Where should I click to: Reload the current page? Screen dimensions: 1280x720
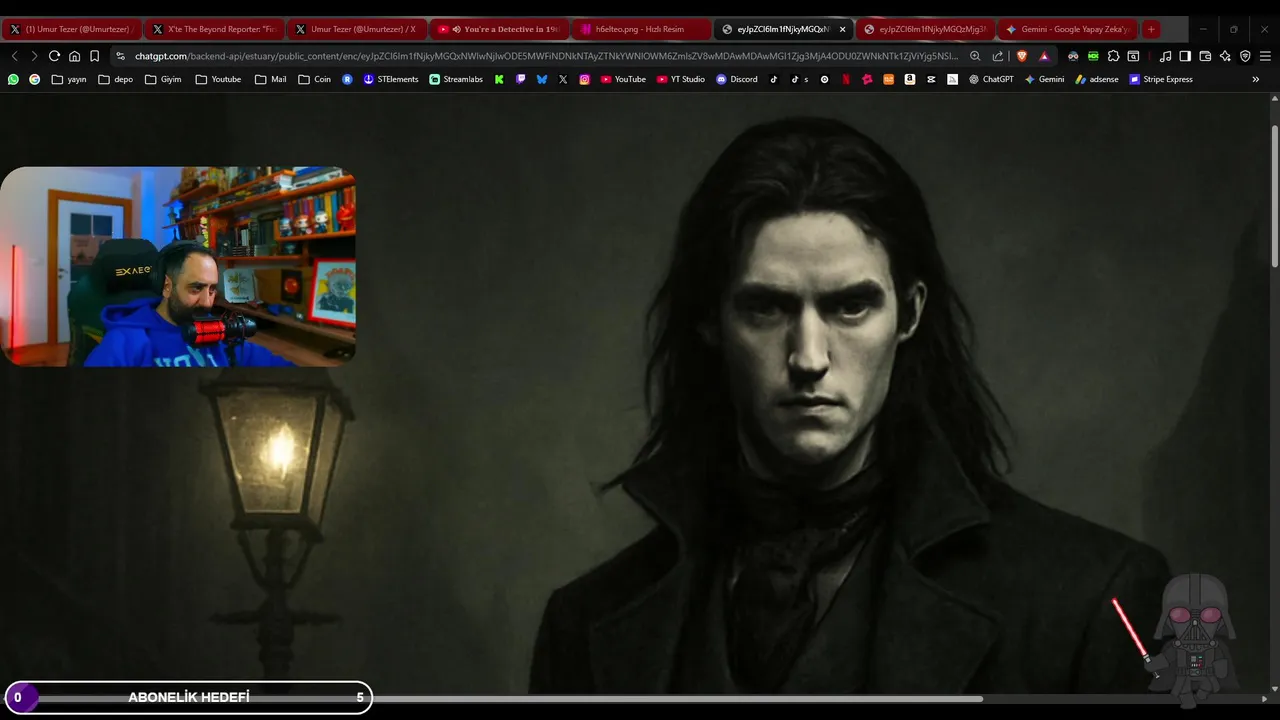pos(54,56)
